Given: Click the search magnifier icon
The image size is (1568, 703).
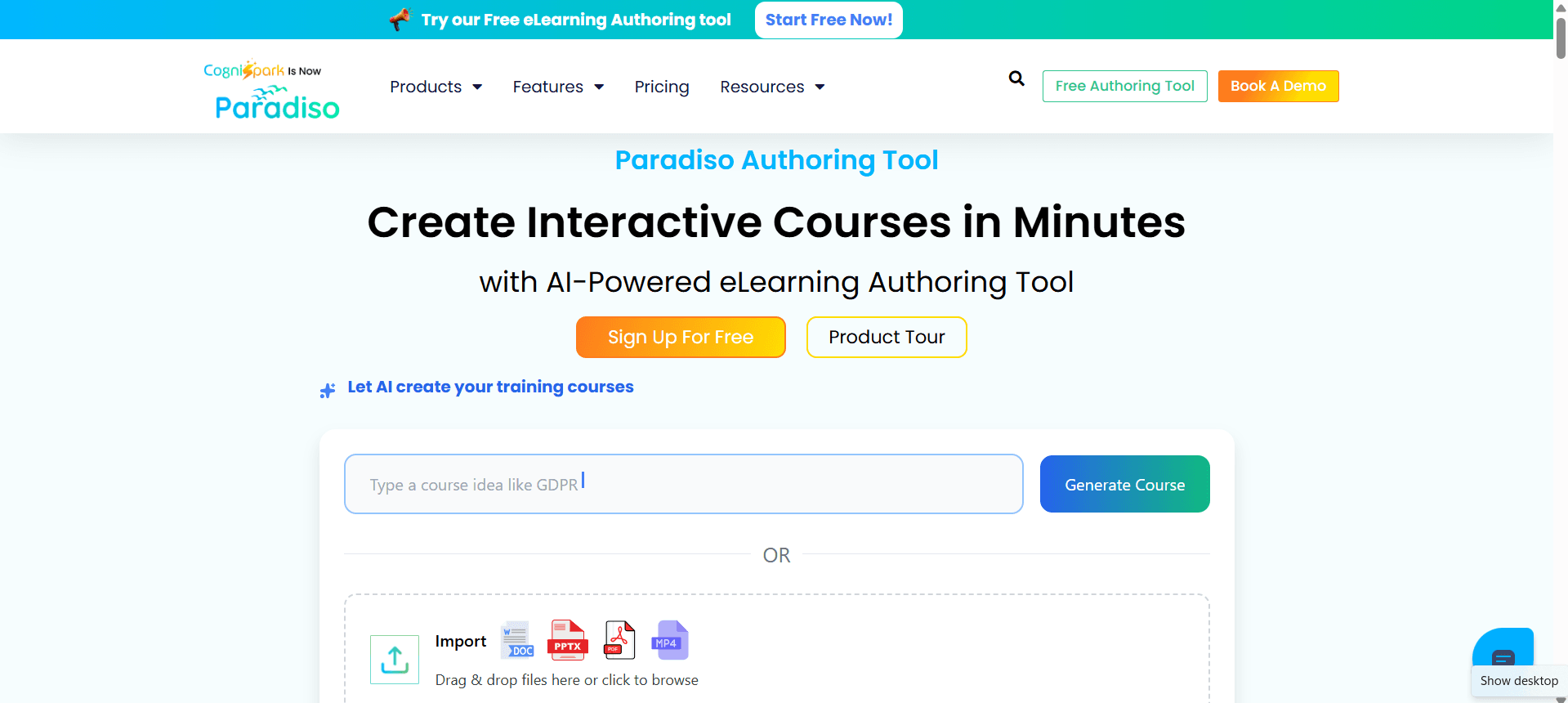Looking at the screenshot, I should (1016, 78).
